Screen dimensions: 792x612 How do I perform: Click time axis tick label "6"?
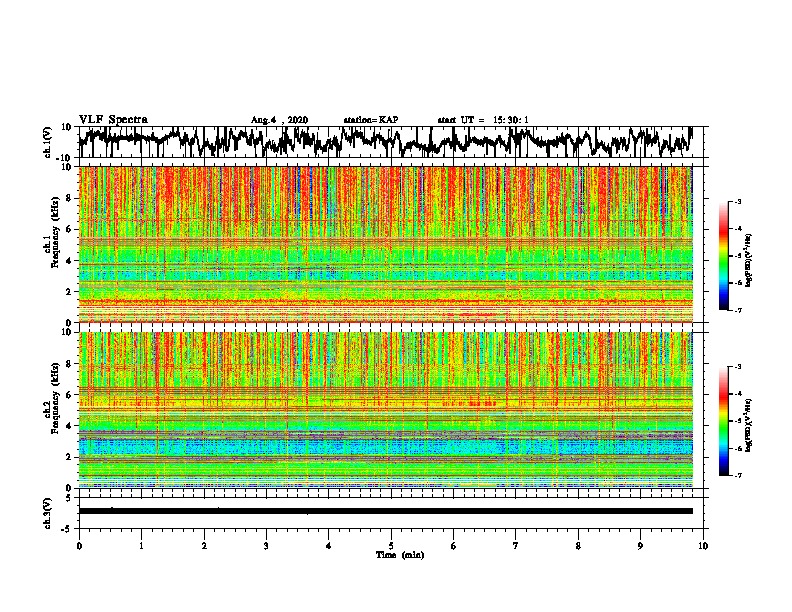[x=454, y=546]
